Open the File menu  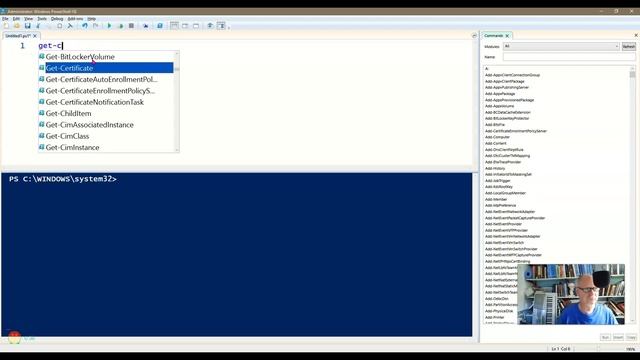[x=5, y=19]
